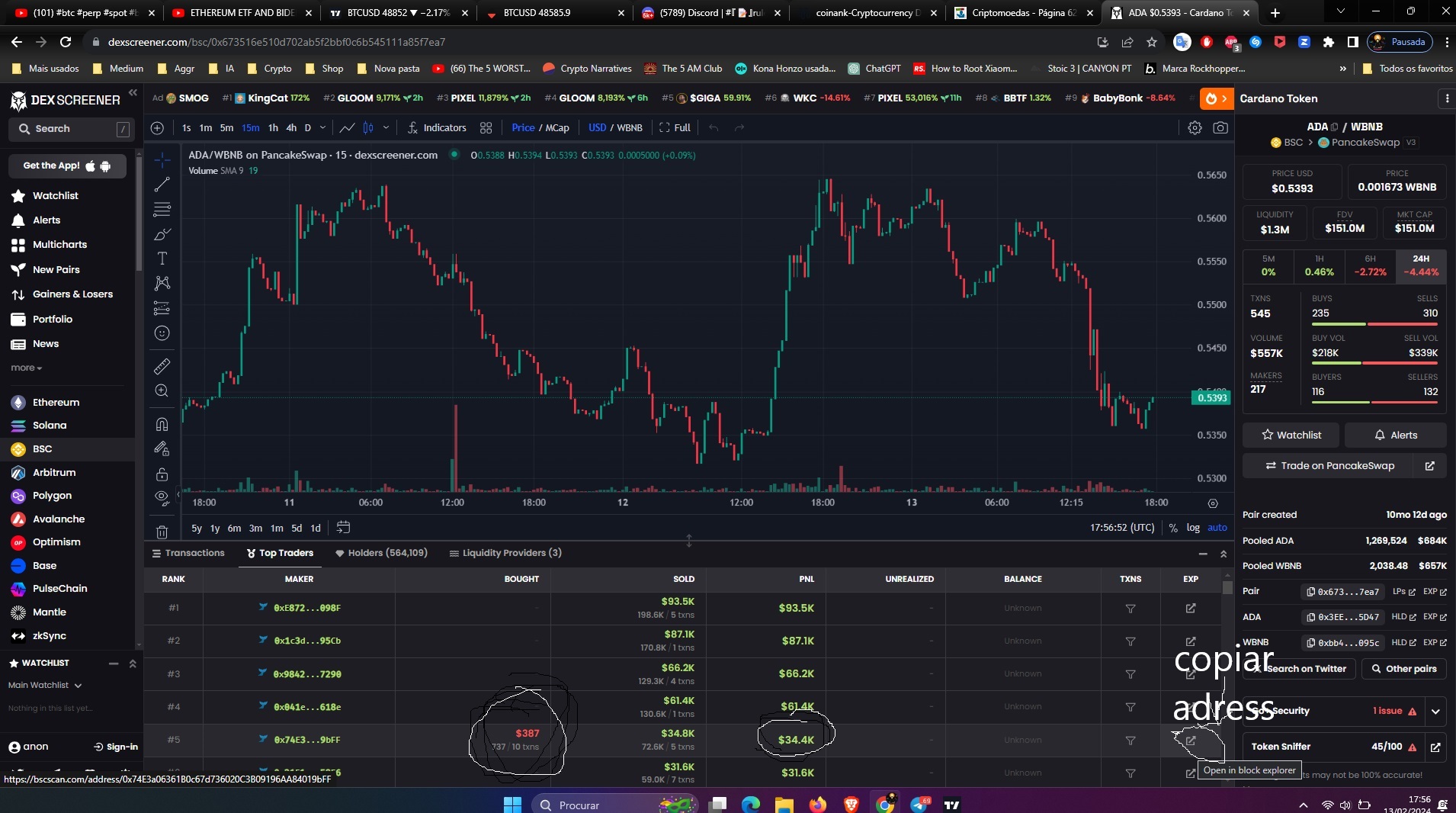Viewport: 1456px width, 813px height.
Task: Click the compare or add symbol icon
Action: pyautogui.click(x=157, y=128)
